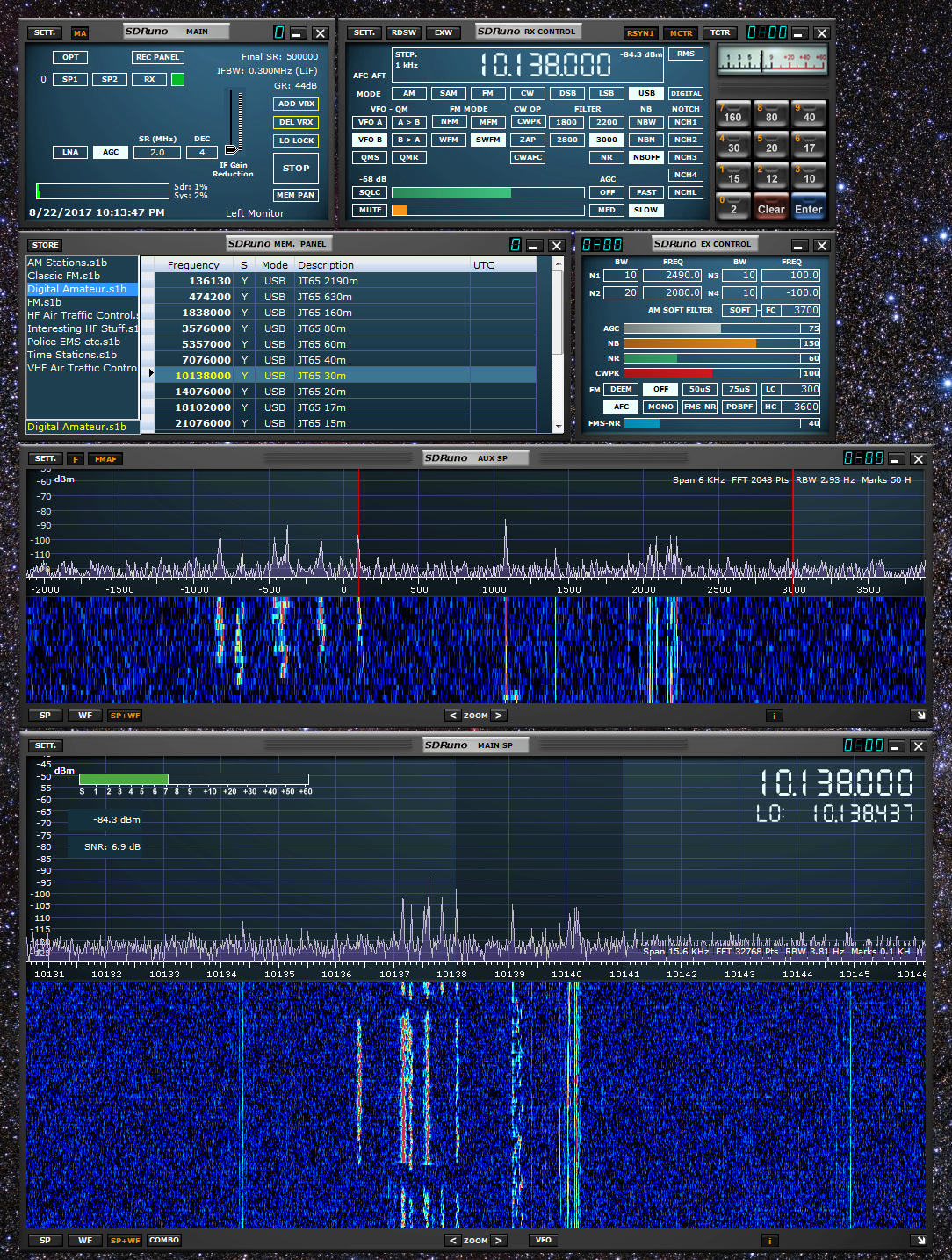The height and width of the screenshot is (1260, 952).
Task: Click the 10.138.000 frequency readout in RX Control
Action: (545, 65)
